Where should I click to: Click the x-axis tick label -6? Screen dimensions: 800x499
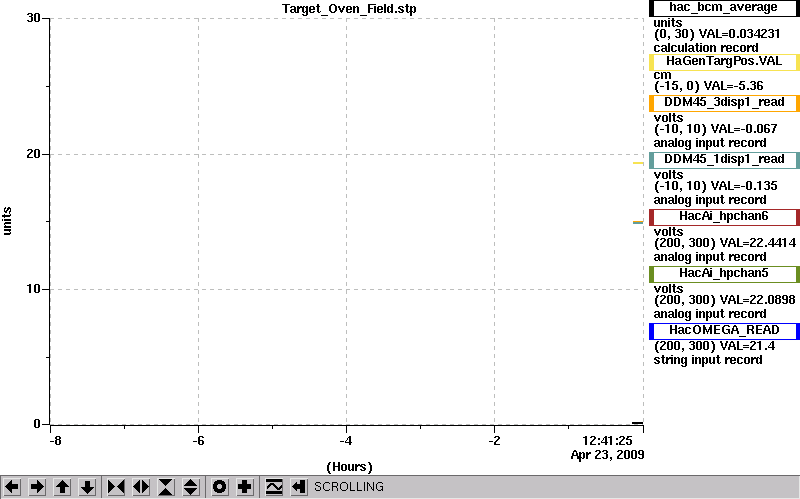[198, 440]
